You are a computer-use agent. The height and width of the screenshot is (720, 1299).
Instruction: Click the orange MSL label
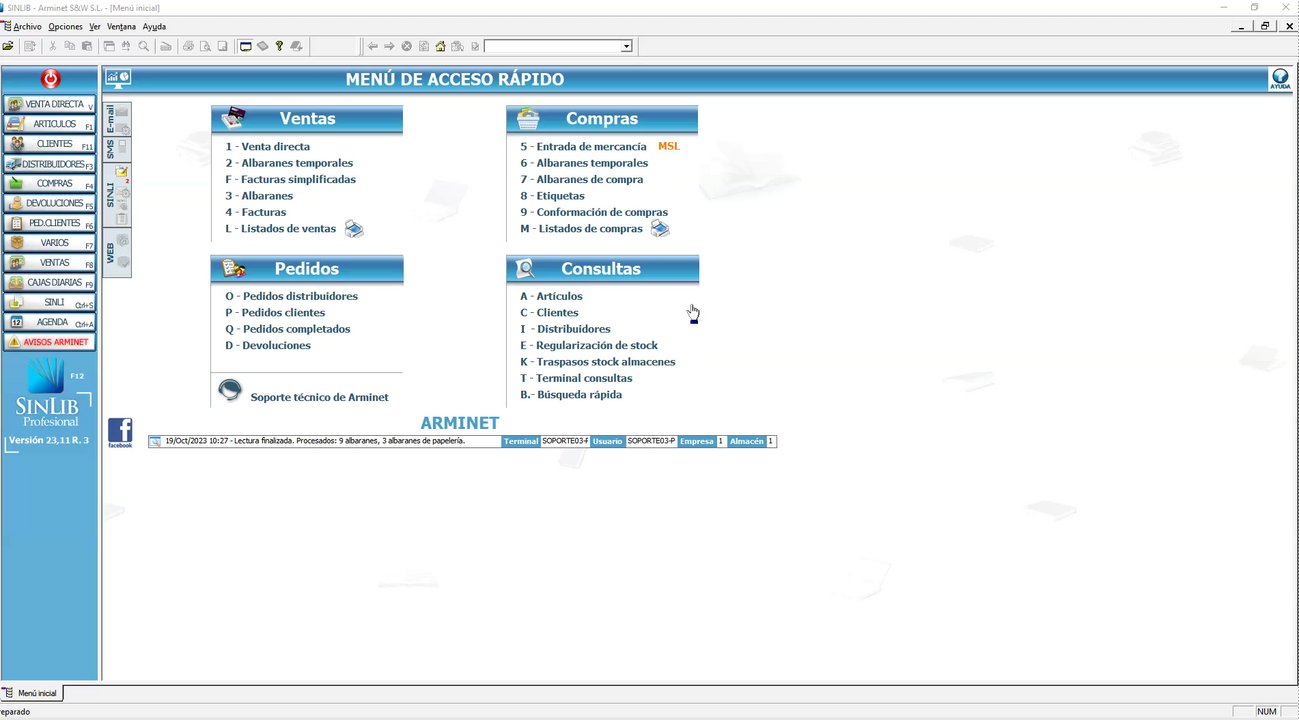668,146
